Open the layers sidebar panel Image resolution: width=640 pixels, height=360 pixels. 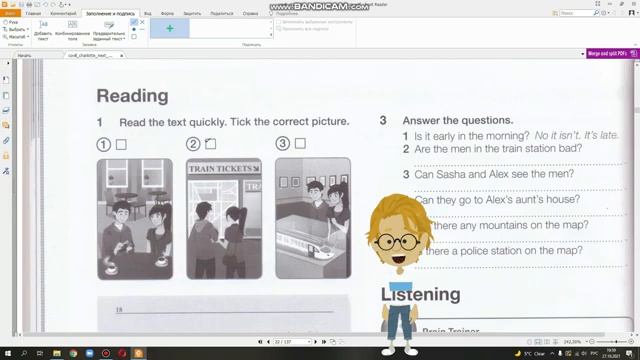pos(6,110)
